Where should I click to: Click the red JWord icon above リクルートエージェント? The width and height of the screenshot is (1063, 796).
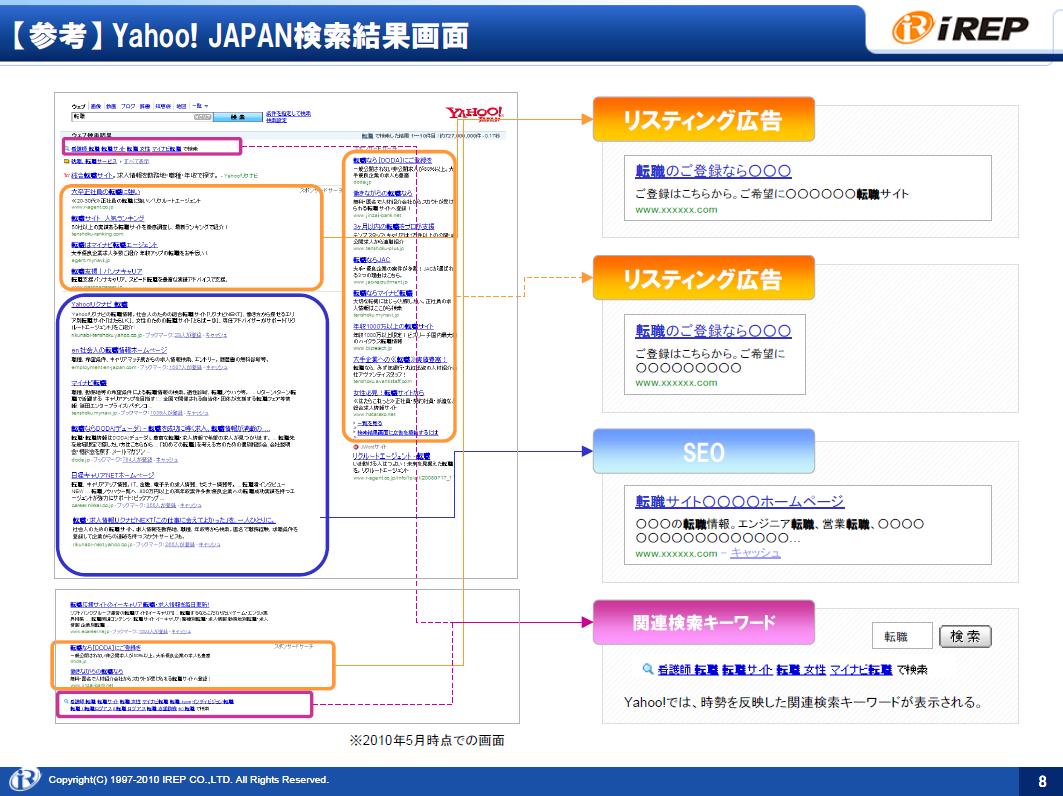pos(356,447)
